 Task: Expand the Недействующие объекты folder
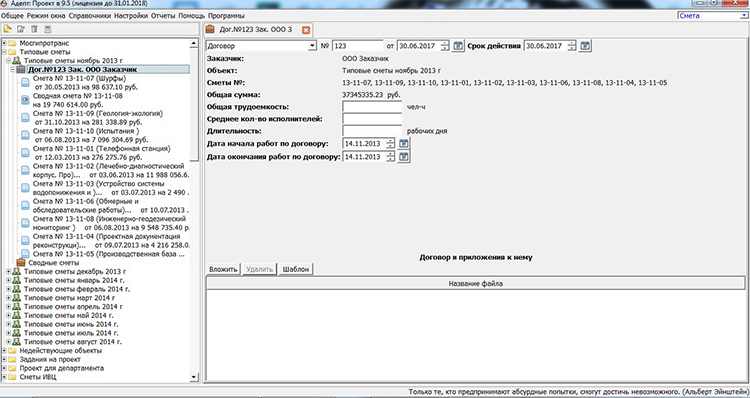coord(4,351)
